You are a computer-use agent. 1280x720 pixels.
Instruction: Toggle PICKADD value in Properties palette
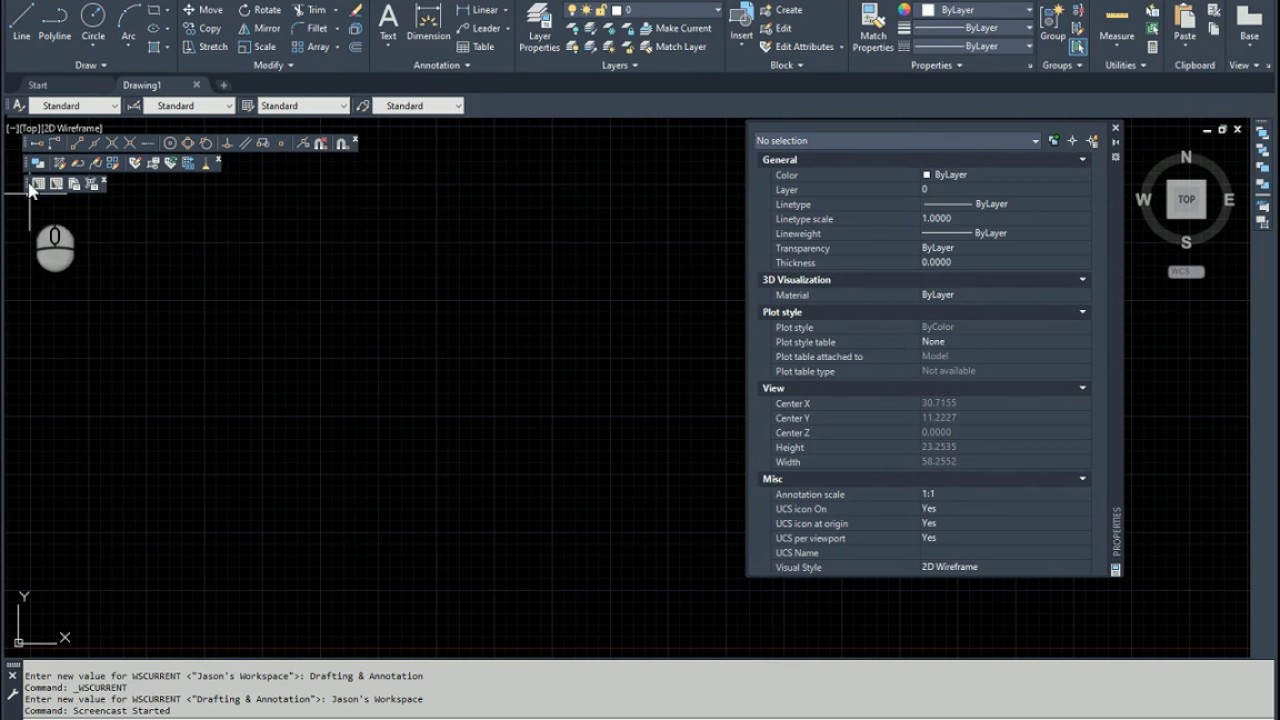(1053, 141)
